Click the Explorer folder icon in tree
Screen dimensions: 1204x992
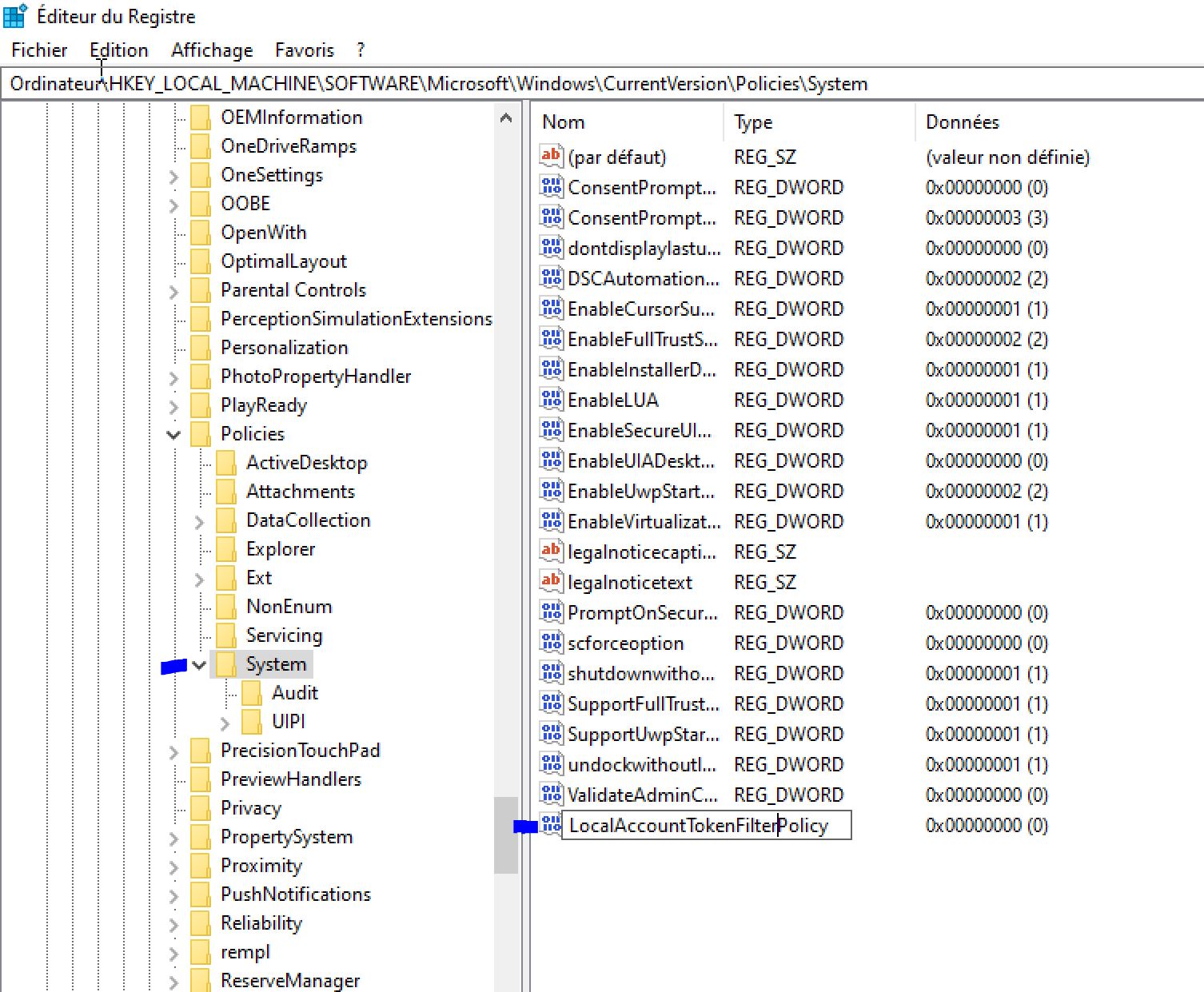(226, 549)
